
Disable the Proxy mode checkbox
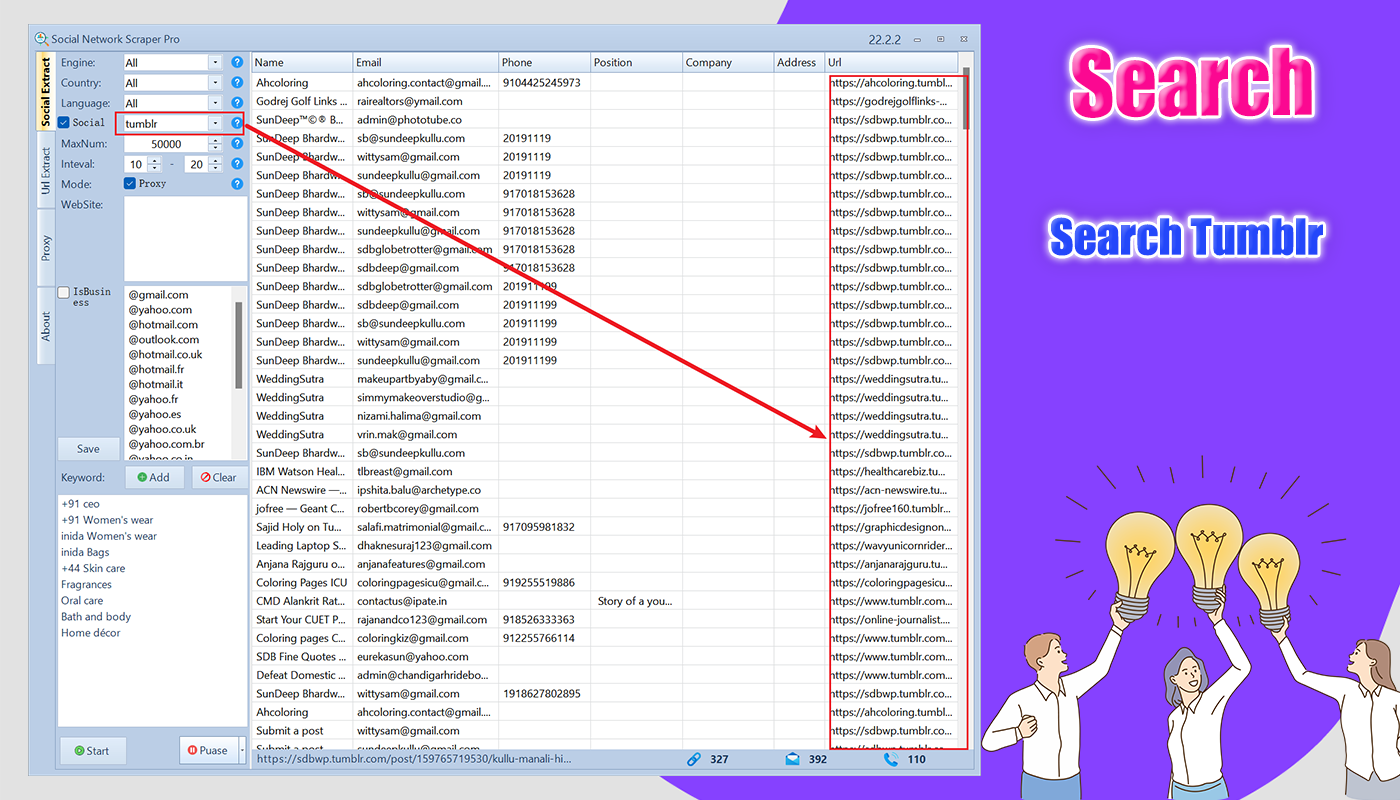(x=130, y=184)
